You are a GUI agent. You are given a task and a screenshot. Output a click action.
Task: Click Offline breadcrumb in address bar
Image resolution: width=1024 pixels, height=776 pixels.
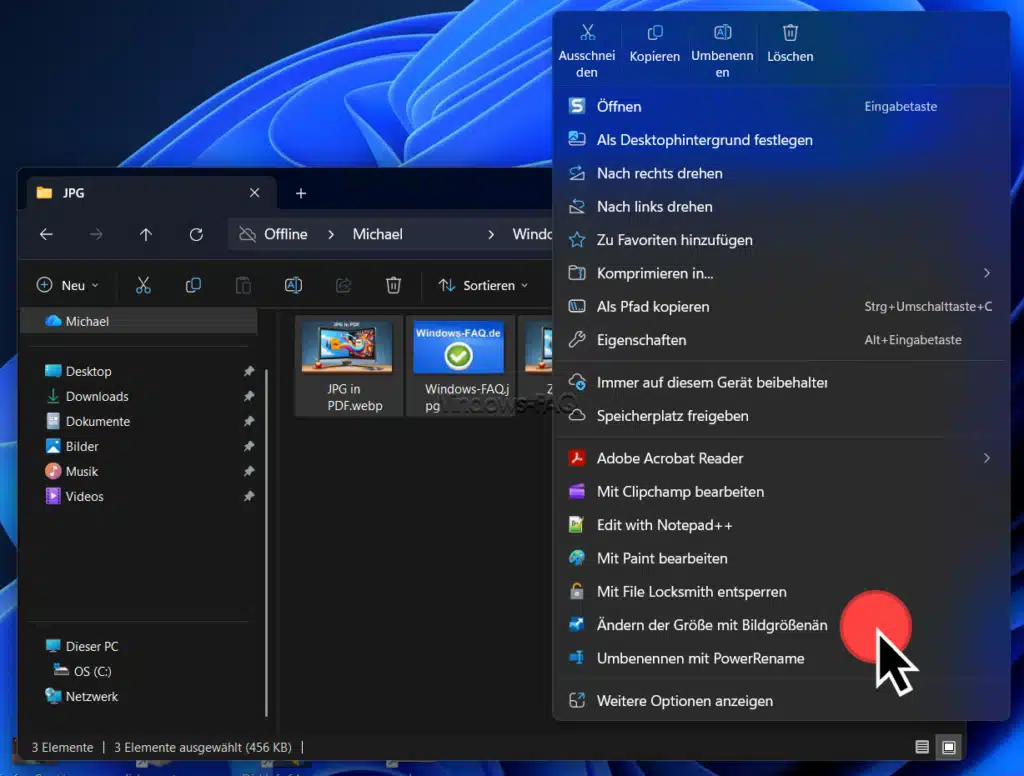coord(285,234)
